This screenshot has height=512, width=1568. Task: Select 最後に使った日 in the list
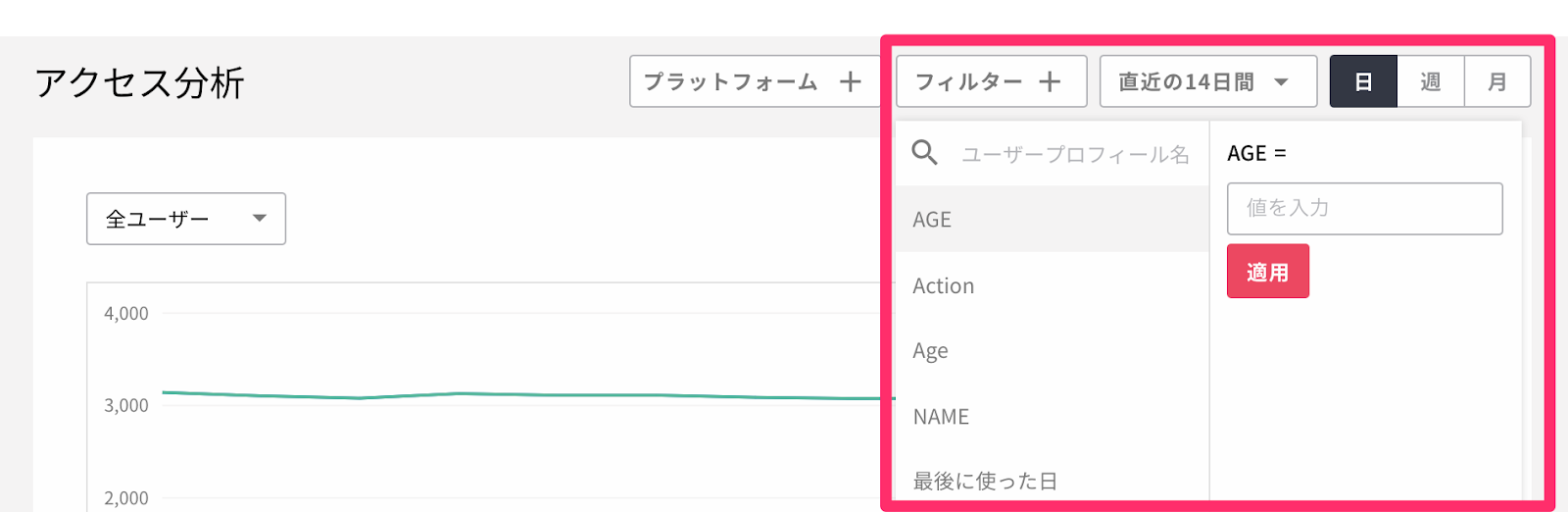point(1052,481)
